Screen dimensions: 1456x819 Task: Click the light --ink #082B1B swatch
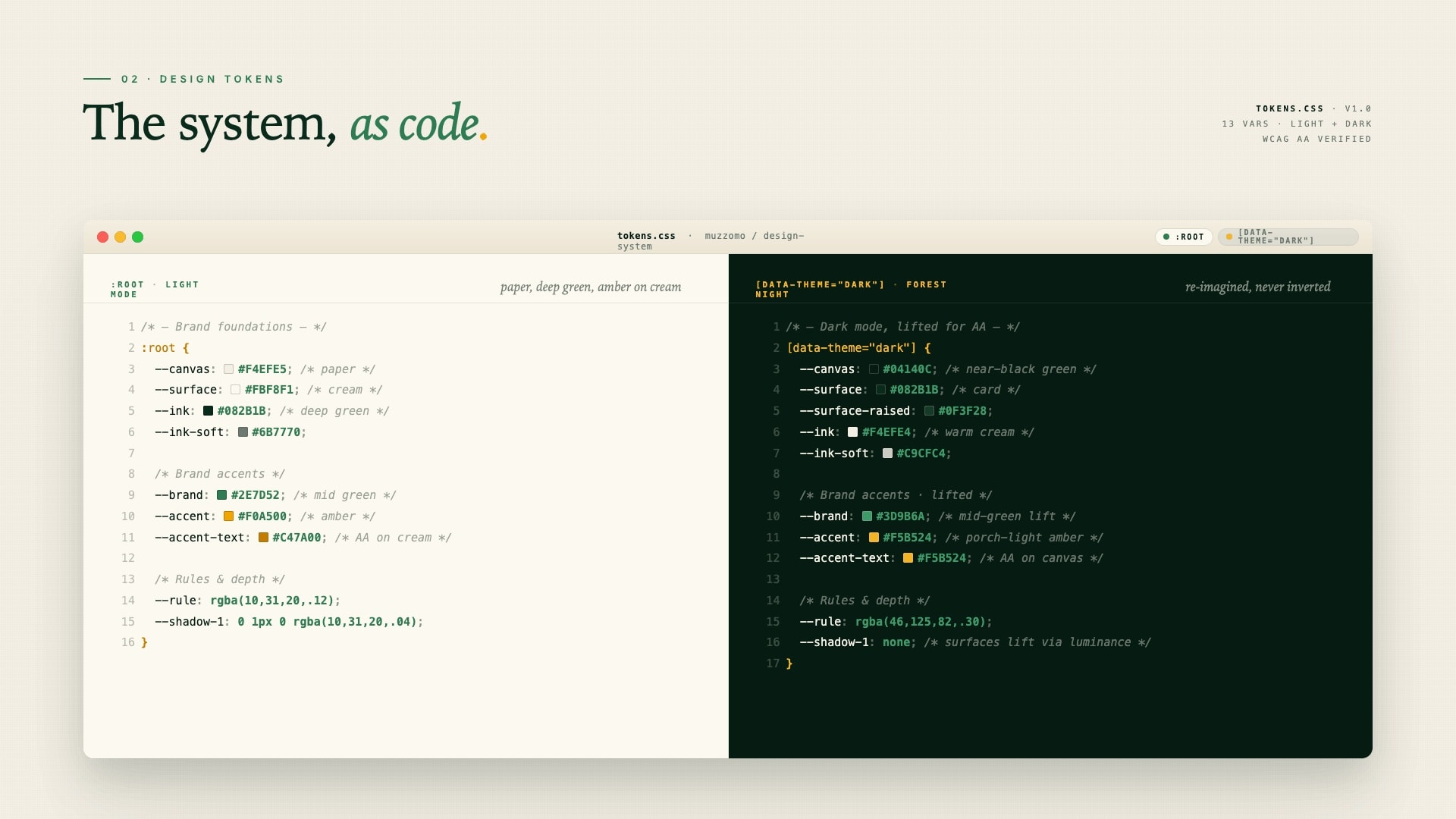[208, 411]
